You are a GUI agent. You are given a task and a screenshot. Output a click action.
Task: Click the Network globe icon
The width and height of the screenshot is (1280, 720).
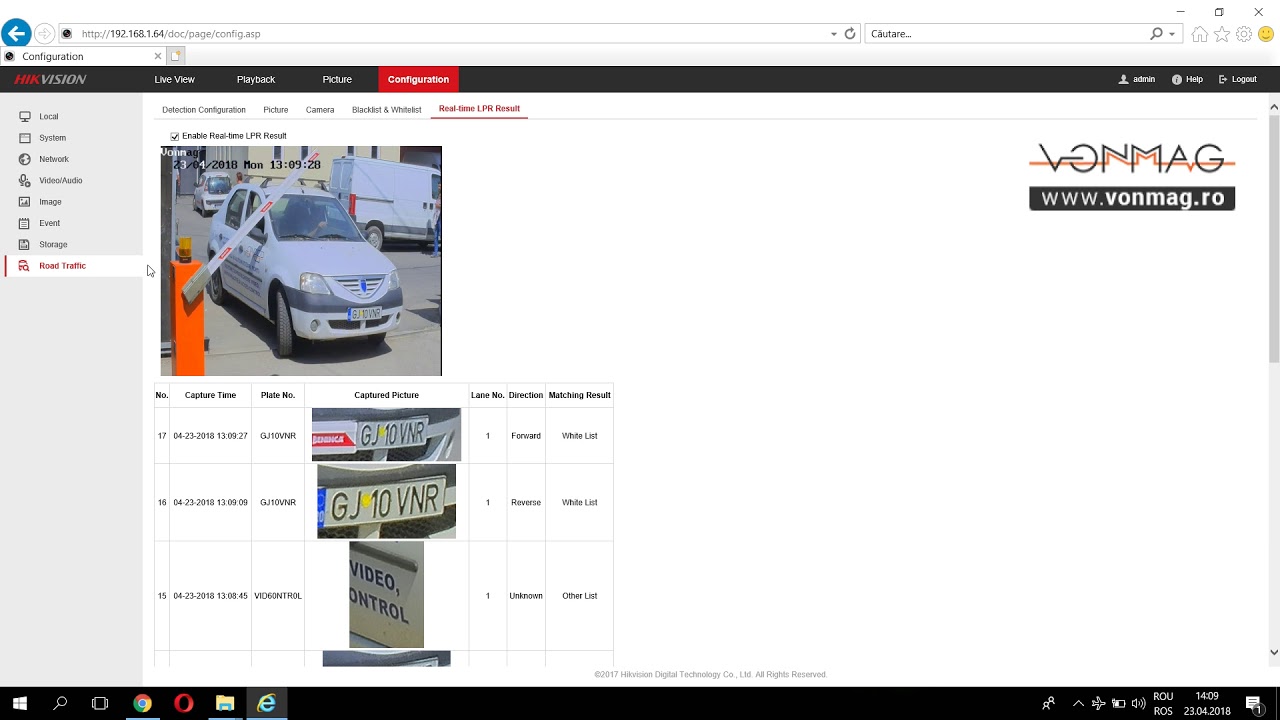(25, 159)
